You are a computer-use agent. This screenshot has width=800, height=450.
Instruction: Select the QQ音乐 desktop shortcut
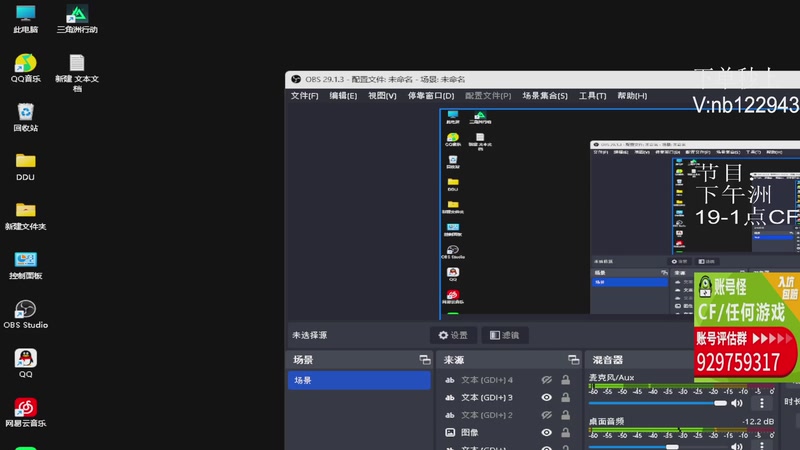(x=26, y=68)
